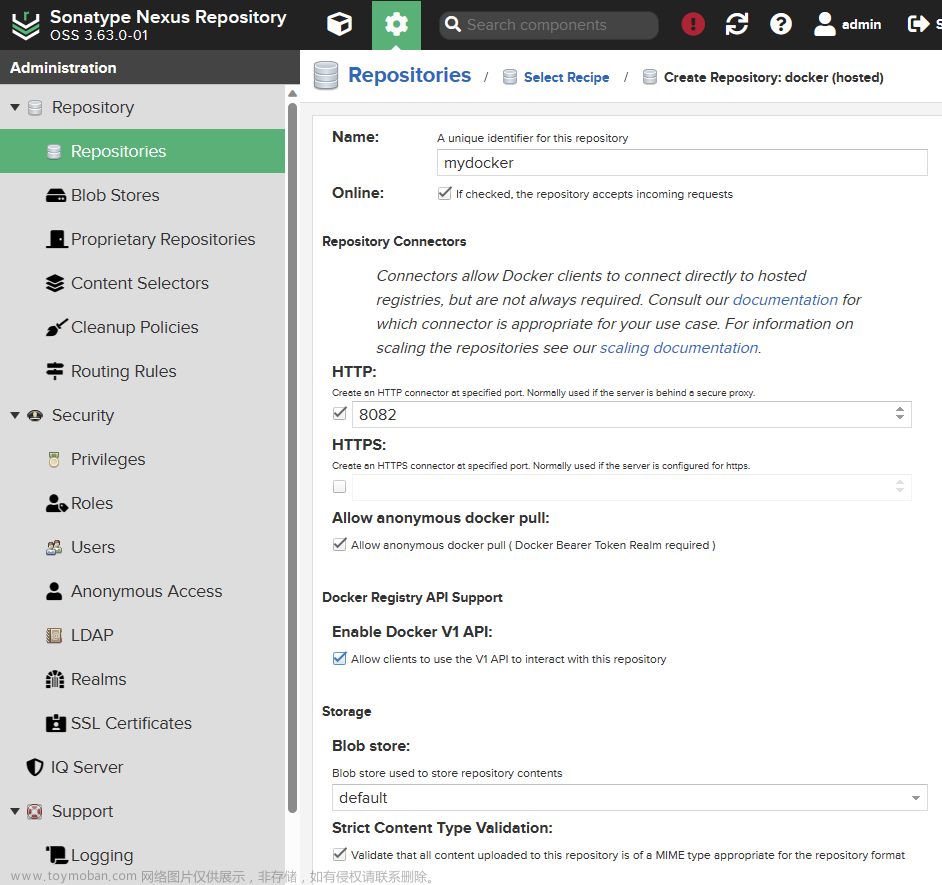The image size is (942, 885).
Task: Click inside the Search components field
Action: [x=549, y=25]
